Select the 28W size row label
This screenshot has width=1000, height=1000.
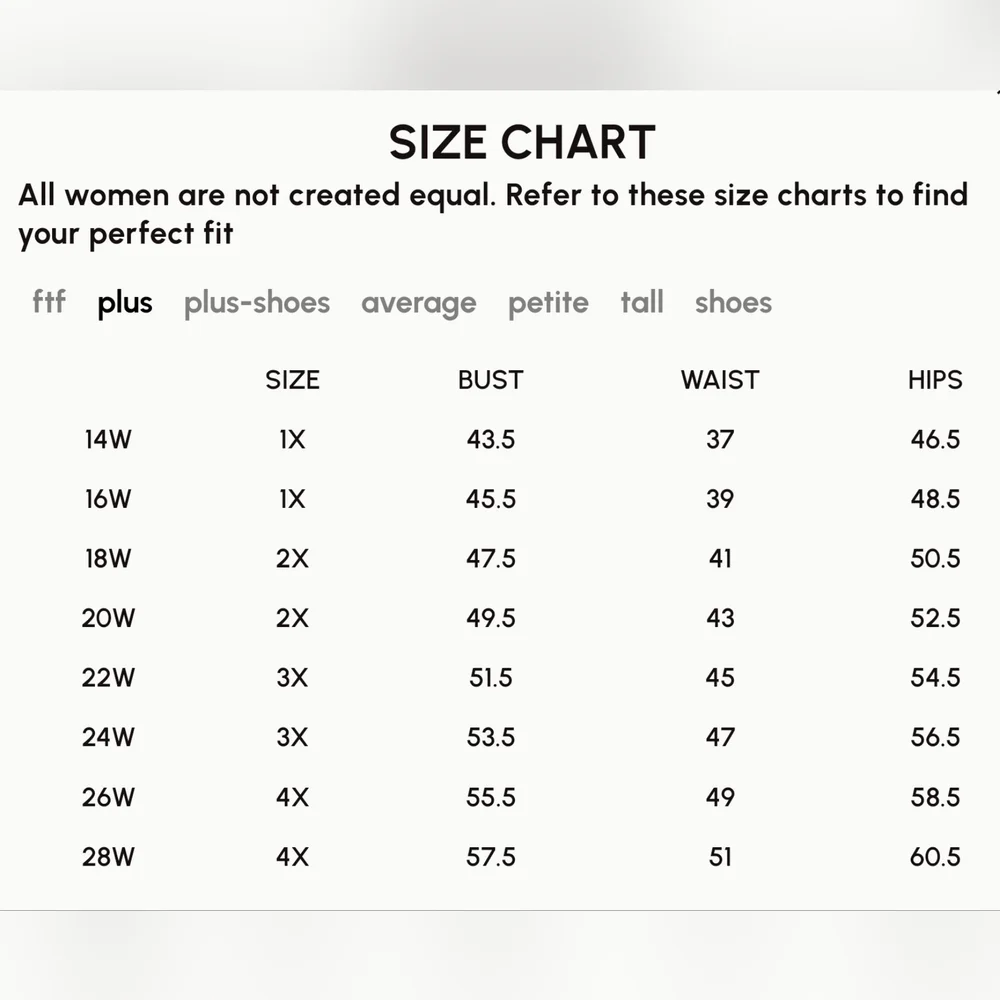tap(108, 857)
